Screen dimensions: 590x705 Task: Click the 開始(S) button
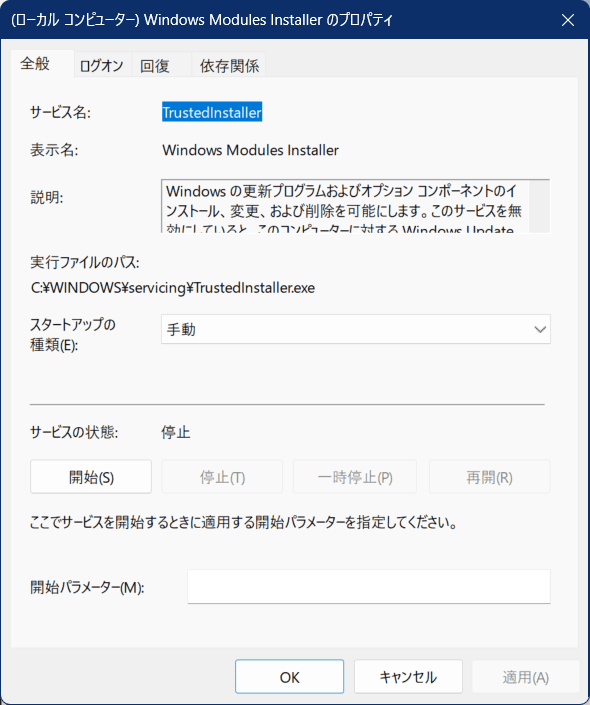pyautogui.click(x=91, y=477)
